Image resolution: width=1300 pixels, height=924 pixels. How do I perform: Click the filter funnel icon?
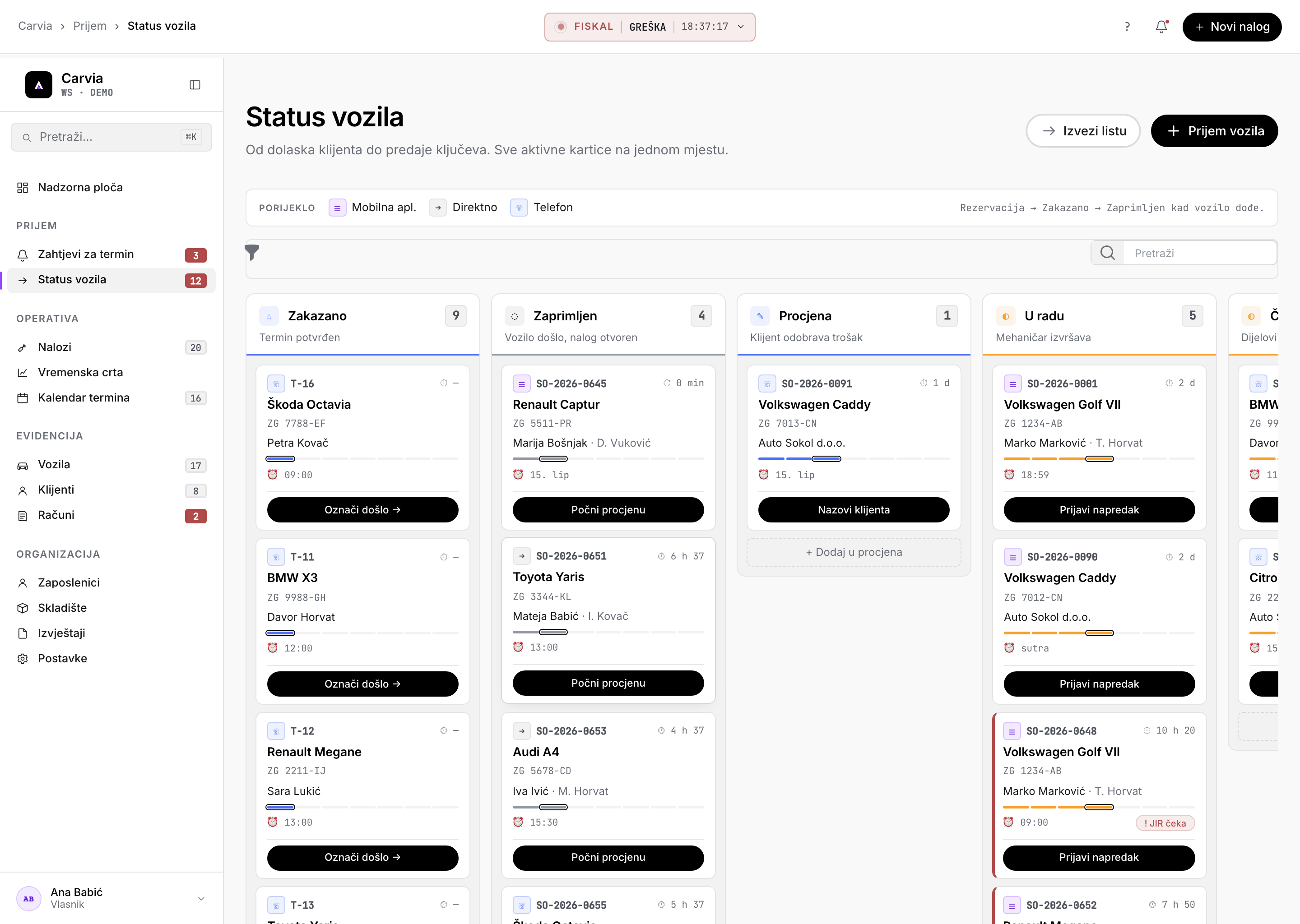(252, 252)
